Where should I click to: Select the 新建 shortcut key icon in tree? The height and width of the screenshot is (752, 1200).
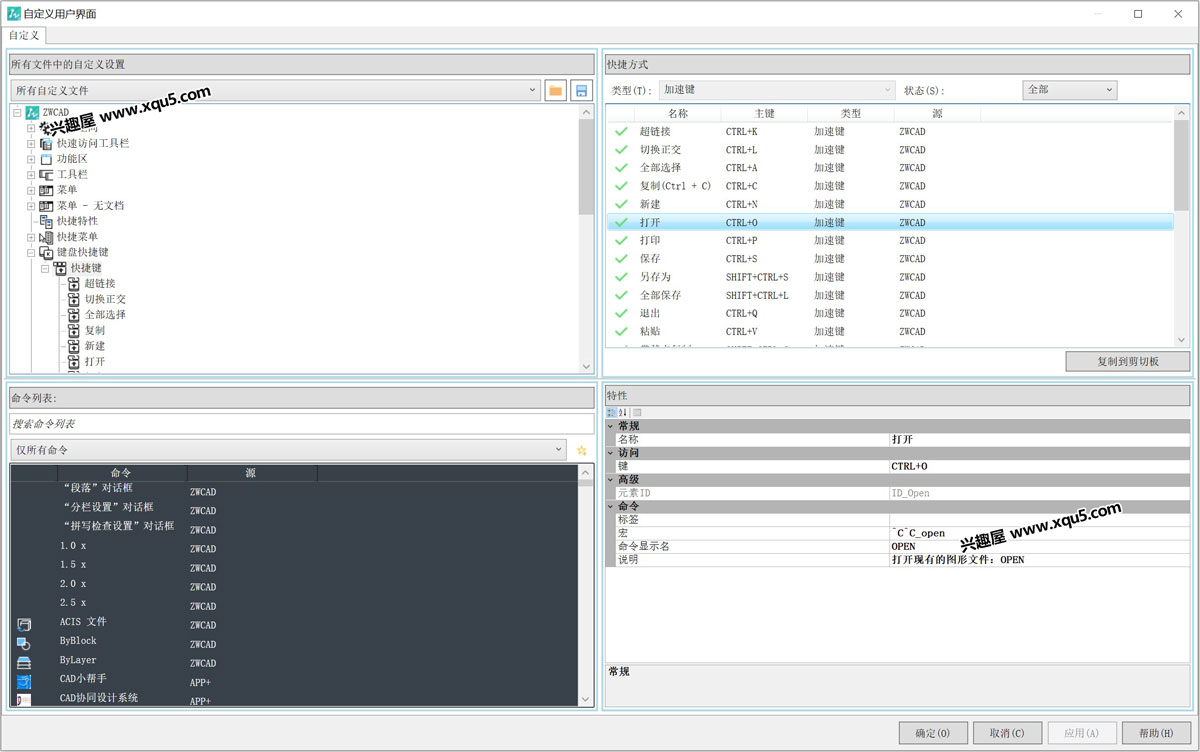[x=74, y=346]
